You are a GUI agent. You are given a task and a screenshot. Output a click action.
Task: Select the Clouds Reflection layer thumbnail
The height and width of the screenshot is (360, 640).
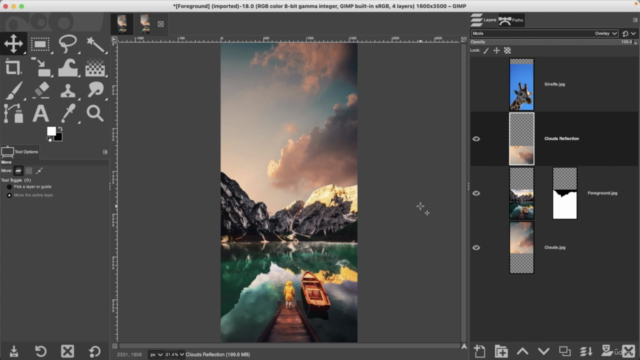tap(522, 139)
